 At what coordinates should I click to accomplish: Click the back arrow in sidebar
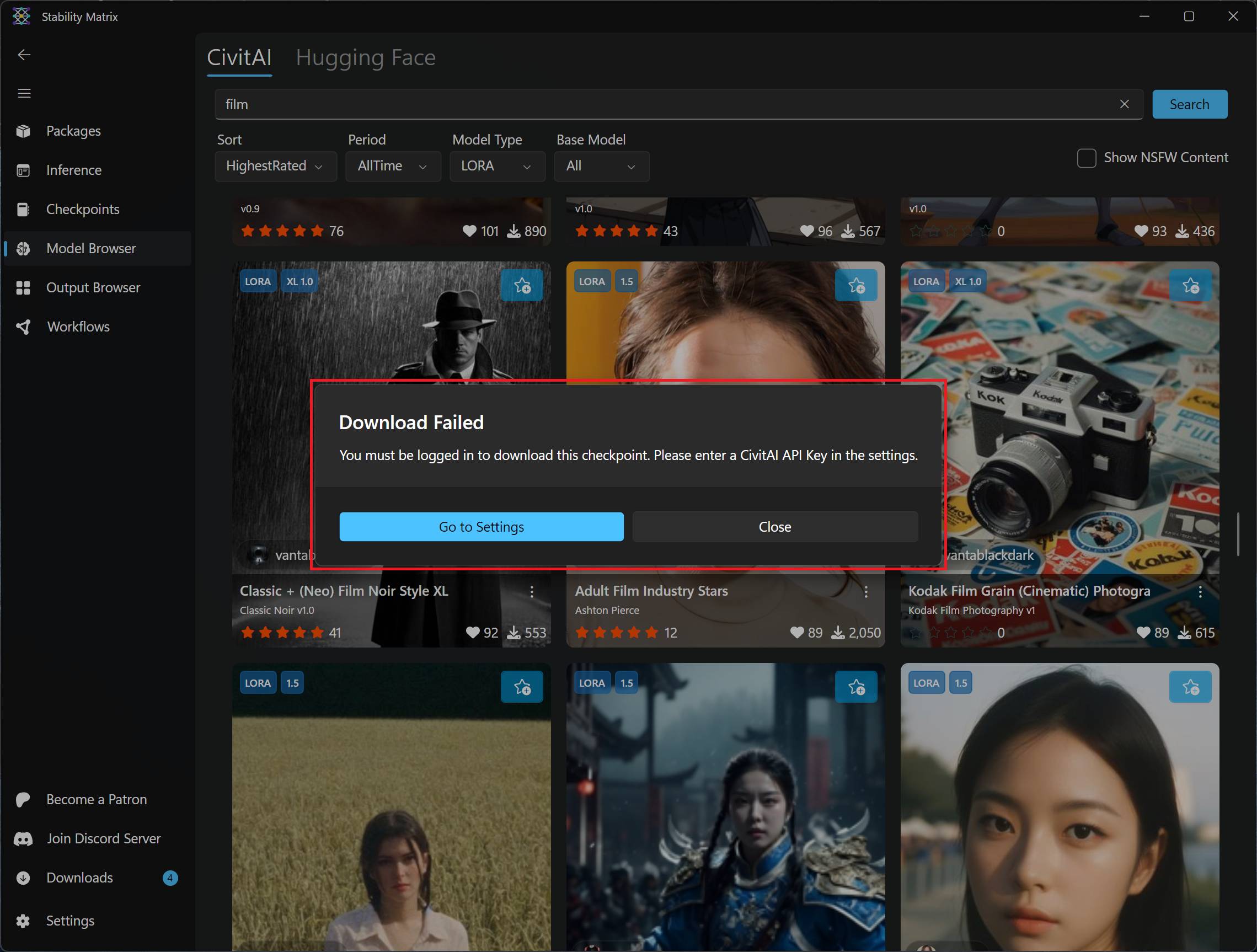click(24, 55)
